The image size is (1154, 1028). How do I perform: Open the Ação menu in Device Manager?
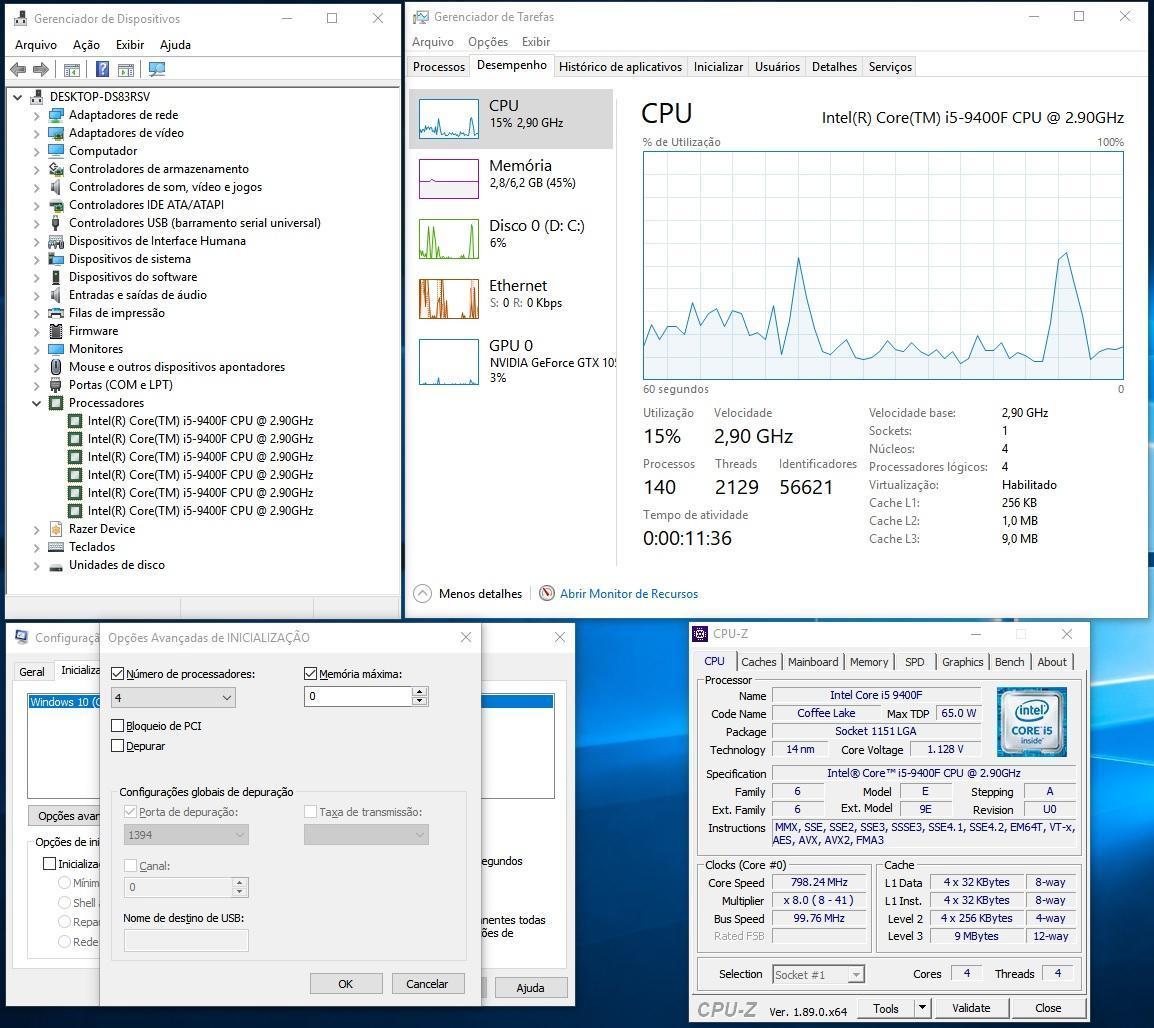pos(86,45)
